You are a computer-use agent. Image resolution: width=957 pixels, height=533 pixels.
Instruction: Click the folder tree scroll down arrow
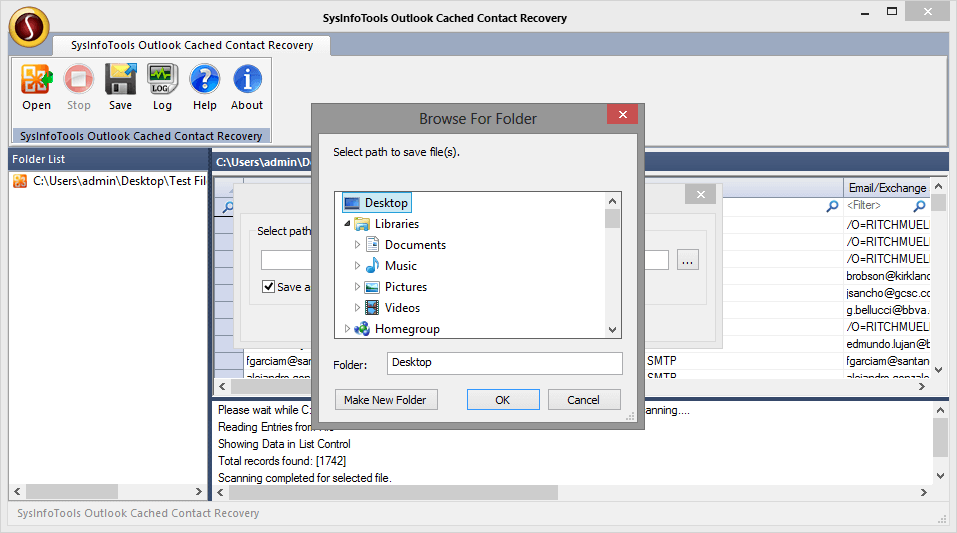(x=612, y=330)
